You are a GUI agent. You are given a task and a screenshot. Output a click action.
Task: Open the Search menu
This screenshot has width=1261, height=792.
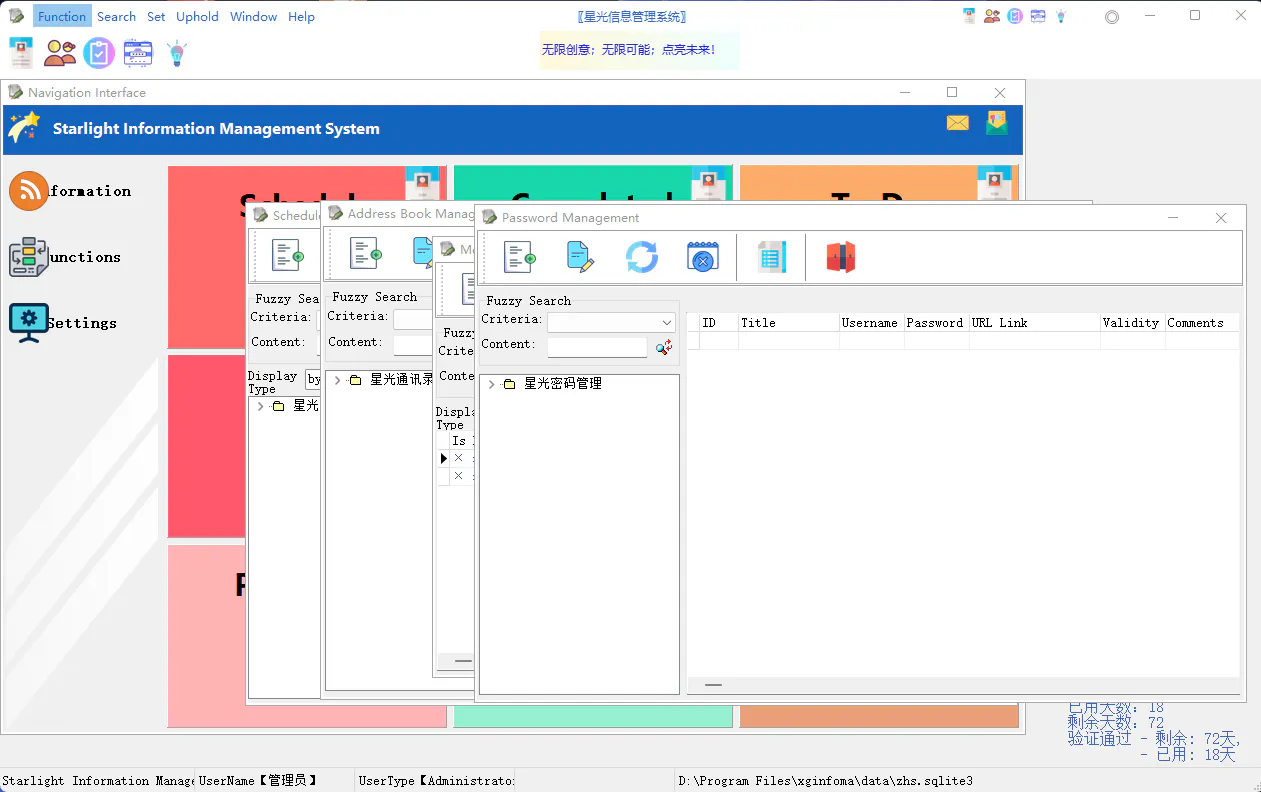[x=116, y=16]
